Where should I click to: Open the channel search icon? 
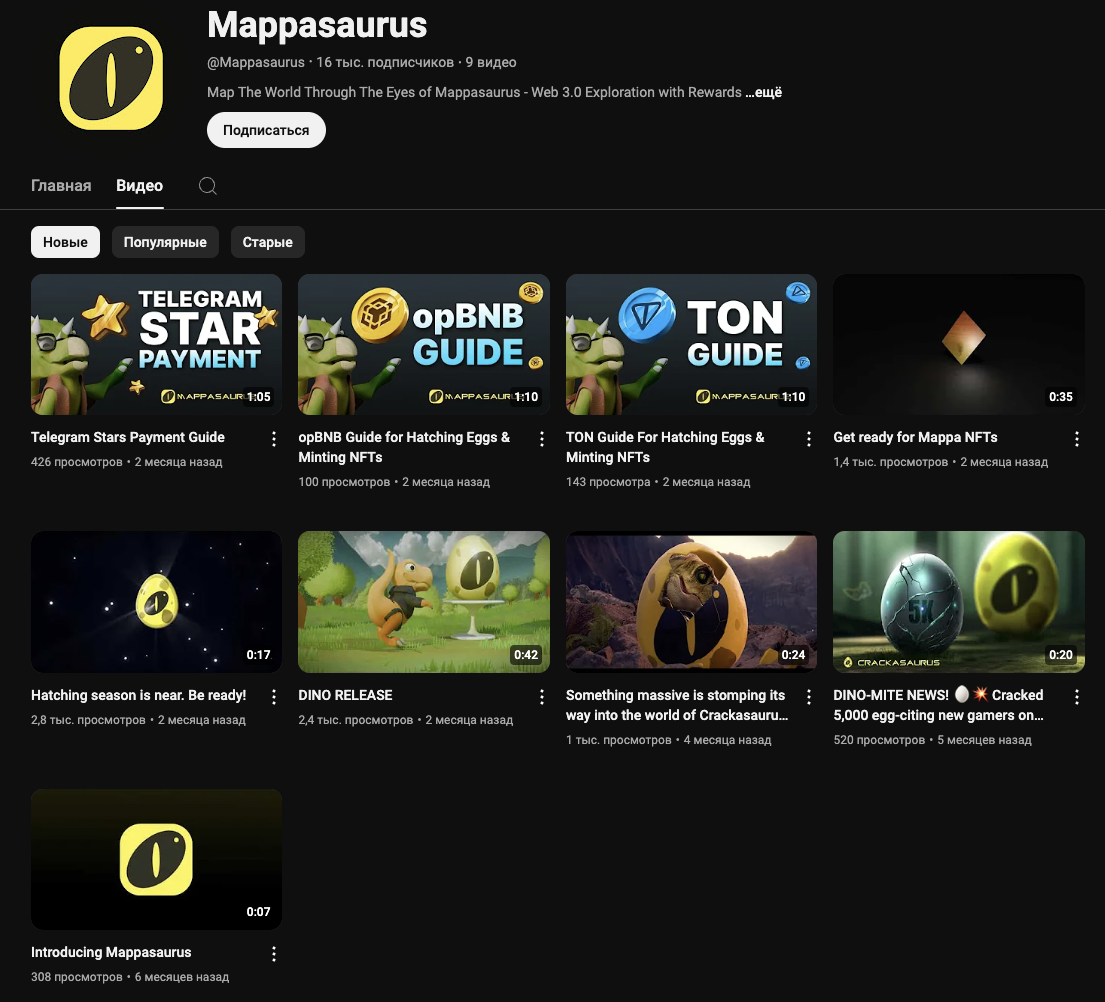[x=208, y=185]
